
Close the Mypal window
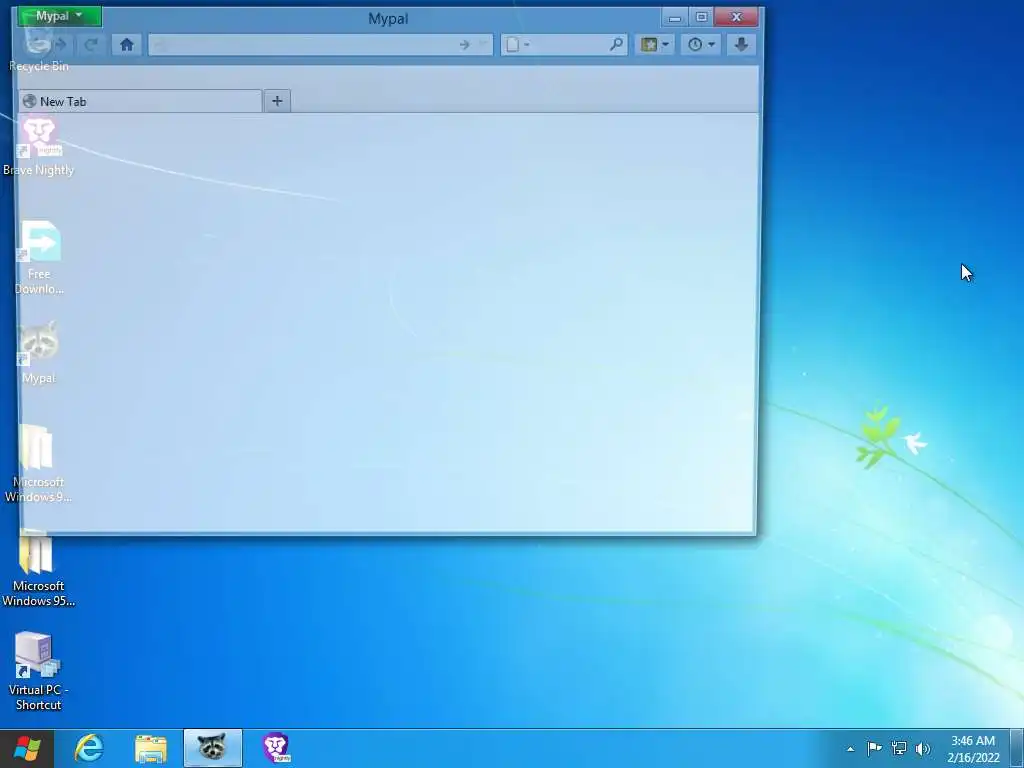[x=737, y=17]
